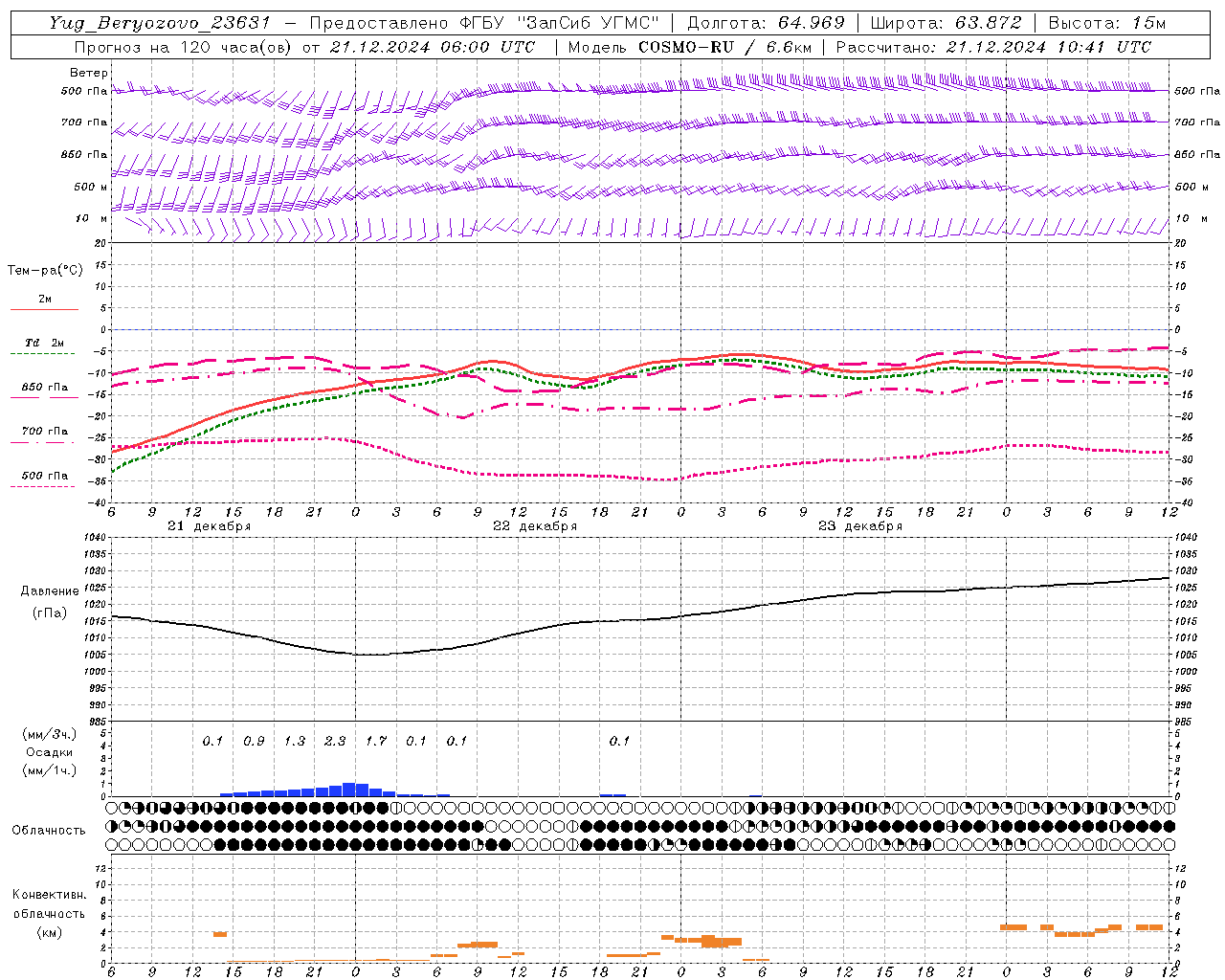Screen dimensions: 1225x980
Task: Click the (мм/1ч.) precipitation unit label
Action: (49, 770)
